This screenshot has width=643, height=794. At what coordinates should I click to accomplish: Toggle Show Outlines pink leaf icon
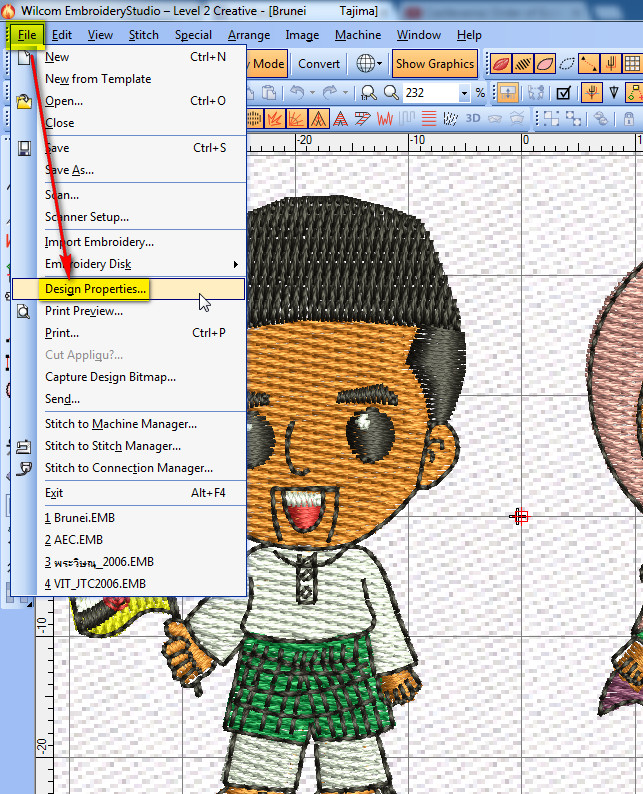click(x=545, y=64)
